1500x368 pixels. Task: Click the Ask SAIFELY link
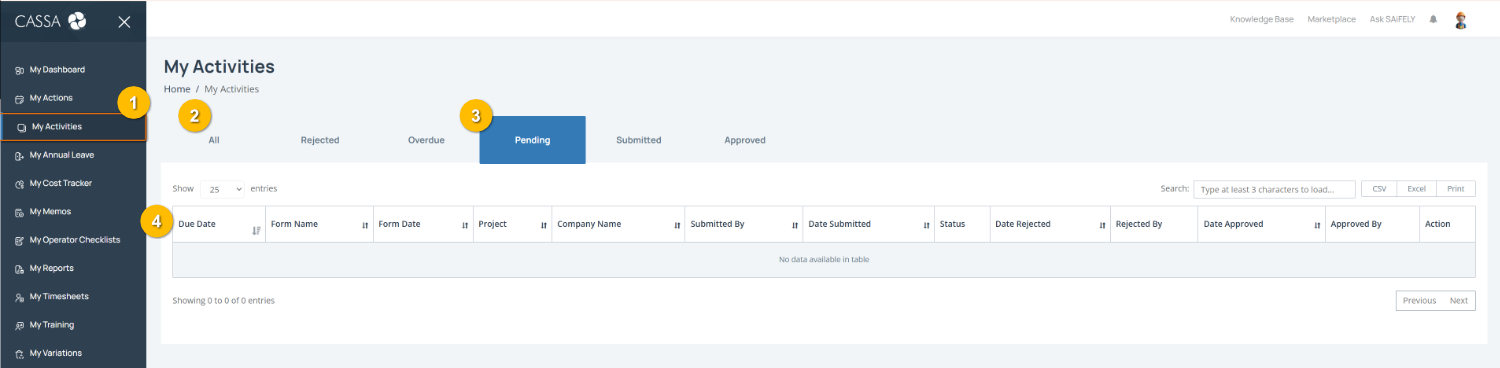pos(1393,20)
